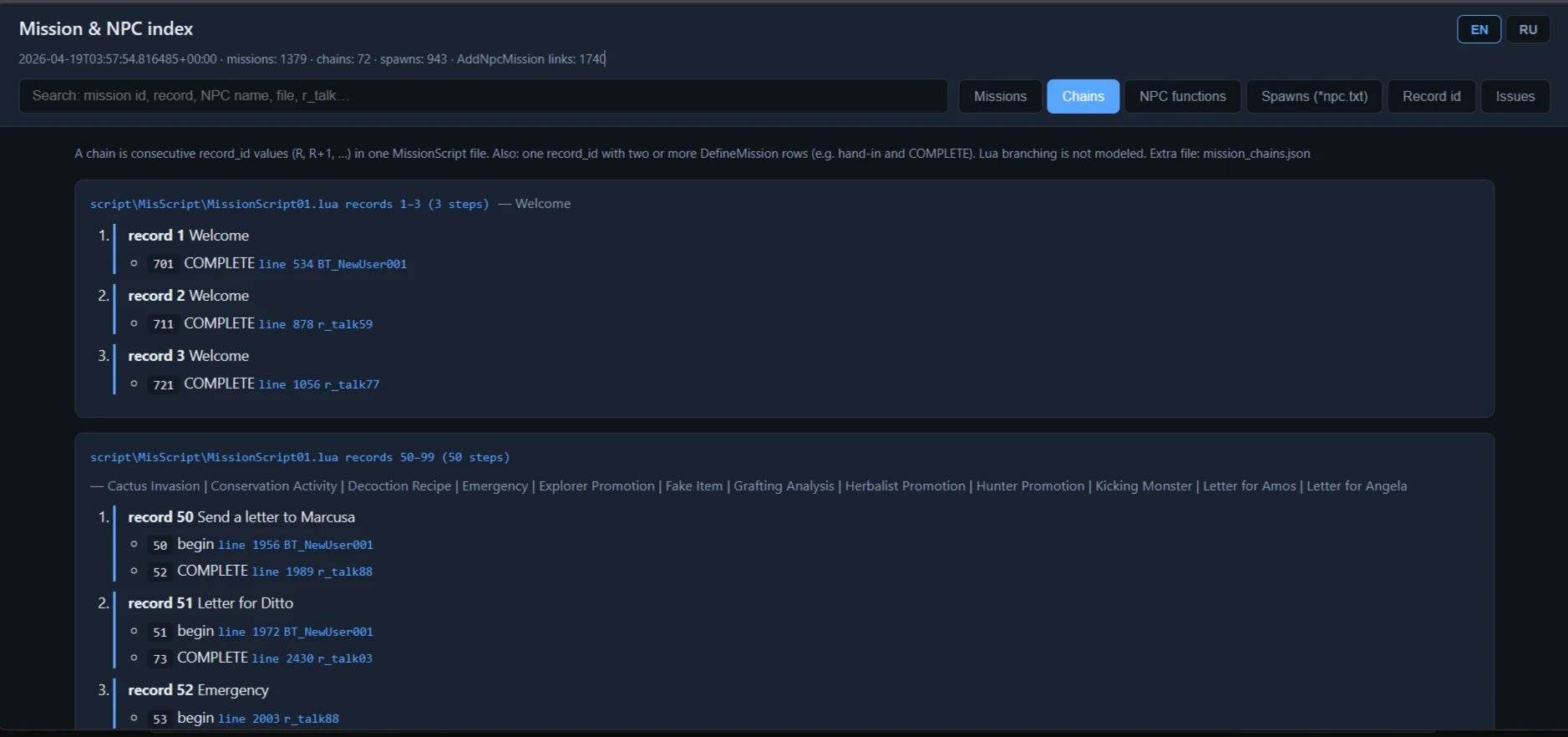Switch language to RU
The image size is (1568, 737).
pyautogui.click(x=1527, y=29)
